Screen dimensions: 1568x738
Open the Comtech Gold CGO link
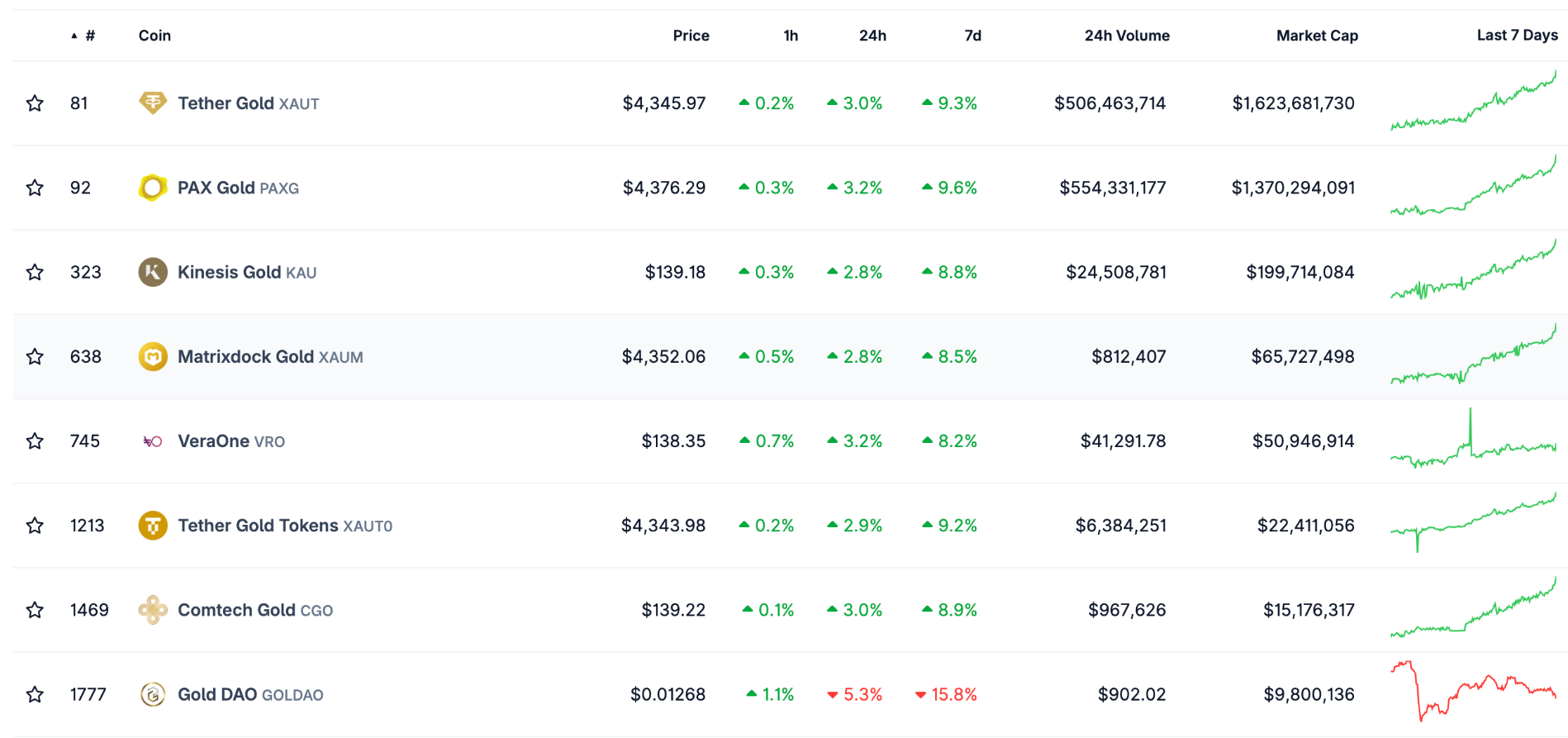click(x=255, y=610)
